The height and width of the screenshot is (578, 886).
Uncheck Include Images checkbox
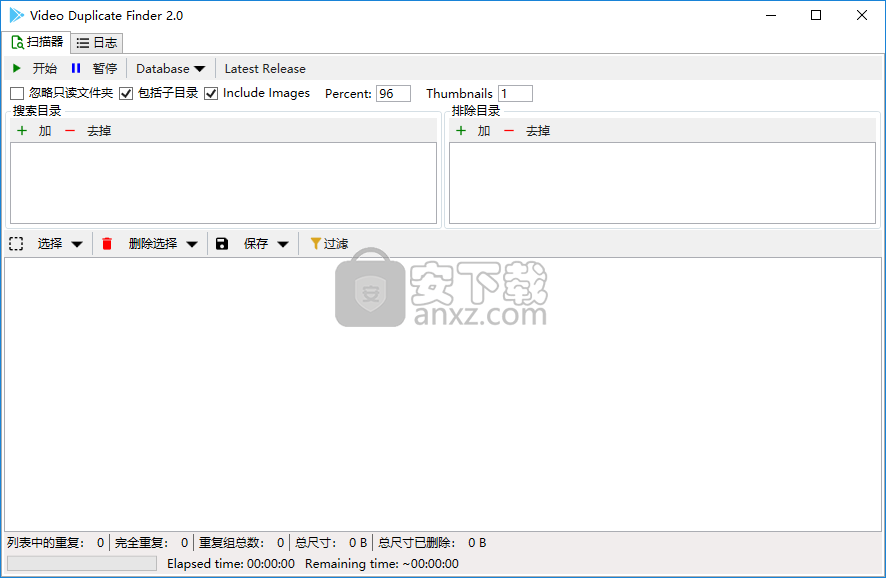211,93
